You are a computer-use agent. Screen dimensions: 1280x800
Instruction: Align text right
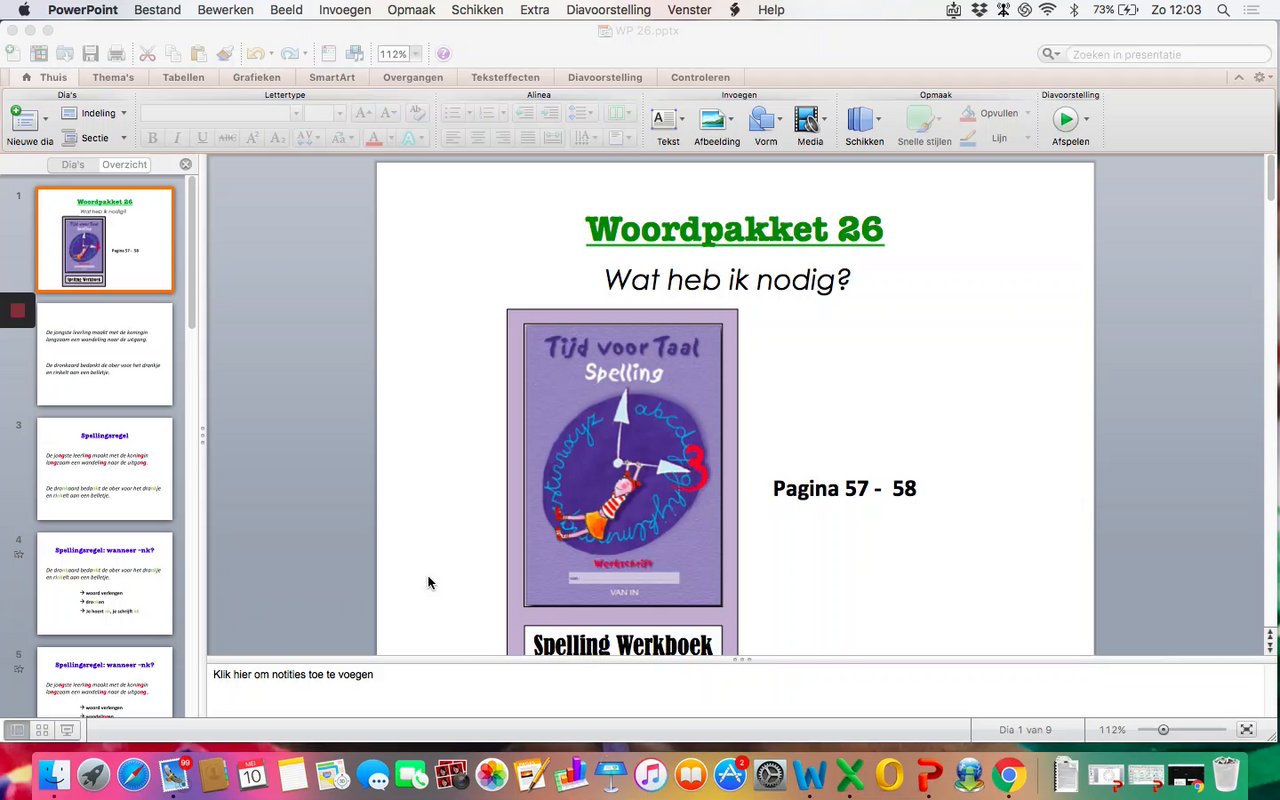[x=503, y=138]
